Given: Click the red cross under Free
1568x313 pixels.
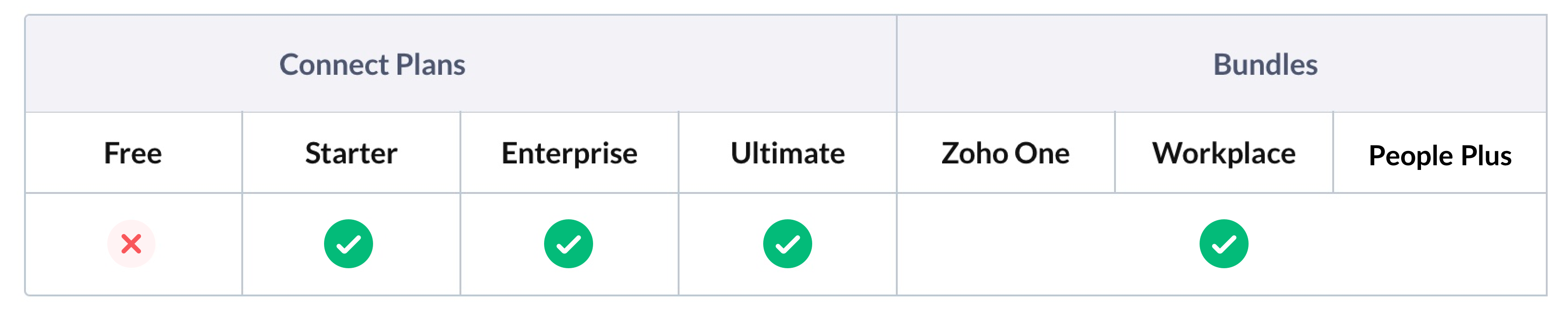Looking at the screenshot, I should point(131,244).
